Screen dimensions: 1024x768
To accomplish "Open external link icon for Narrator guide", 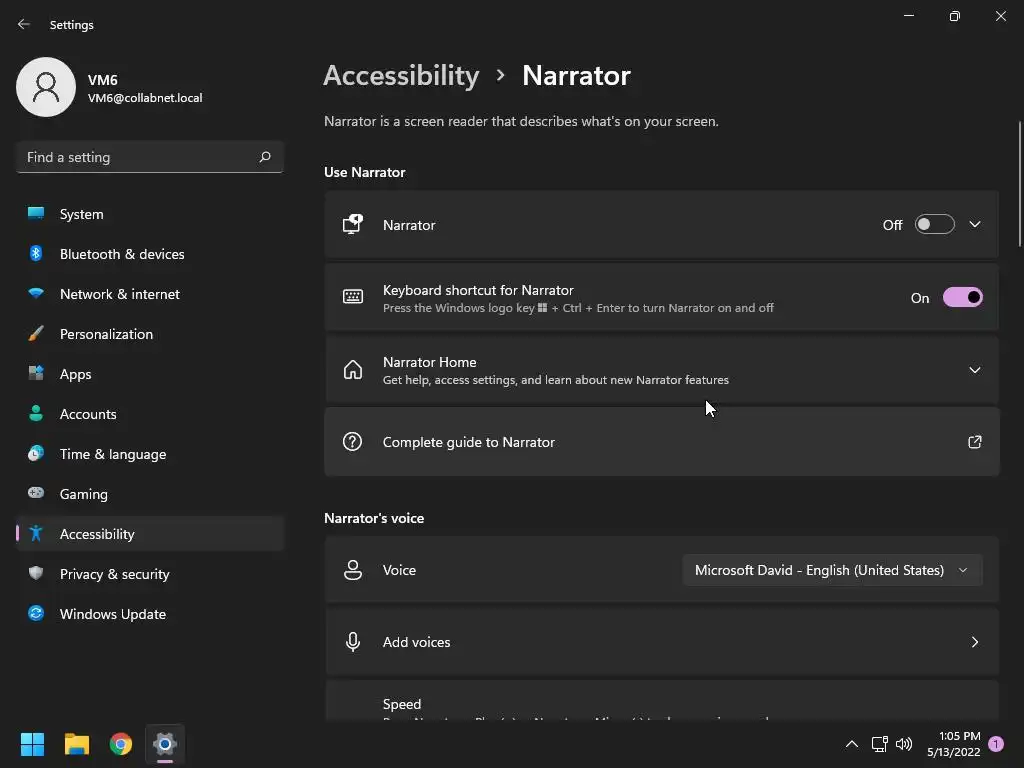I will pos(974,442).
